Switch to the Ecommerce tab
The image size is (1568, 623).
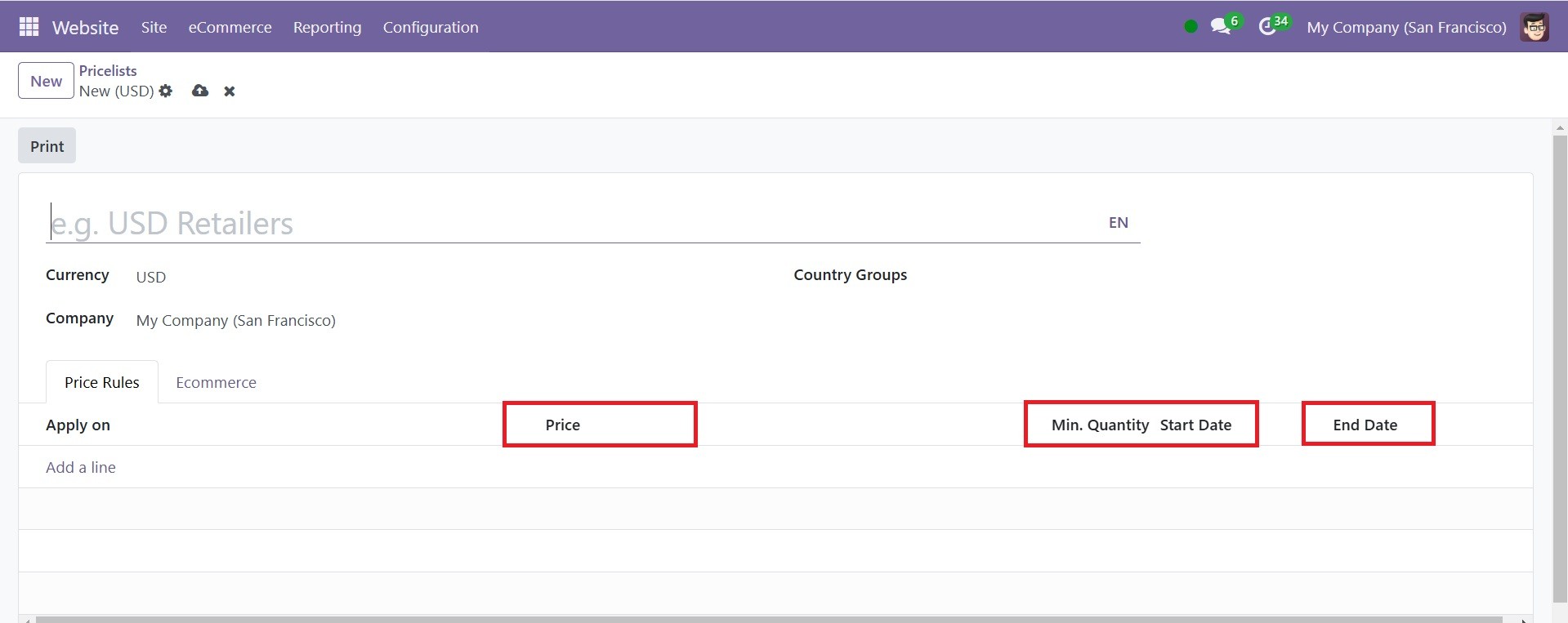(216, 382)
